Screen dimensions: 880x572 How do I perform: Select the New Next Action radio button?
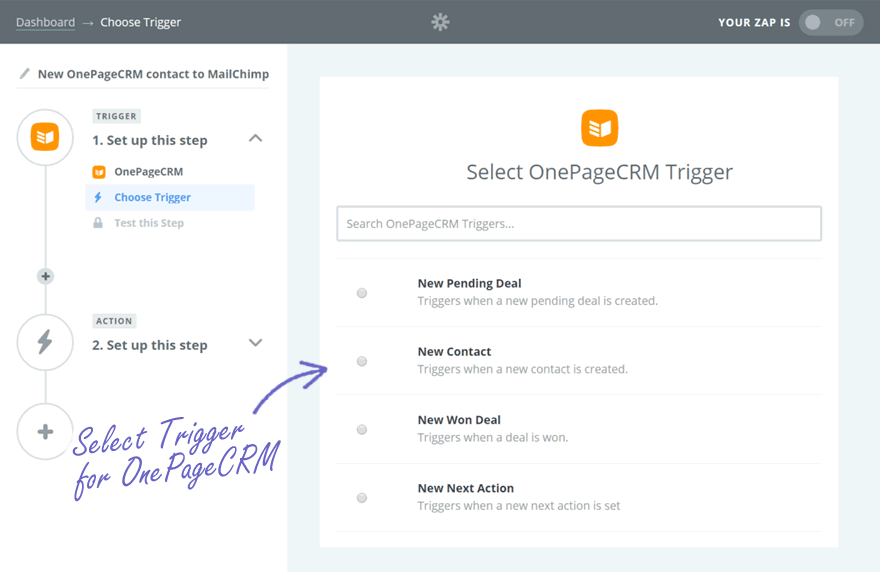point(362,498)
